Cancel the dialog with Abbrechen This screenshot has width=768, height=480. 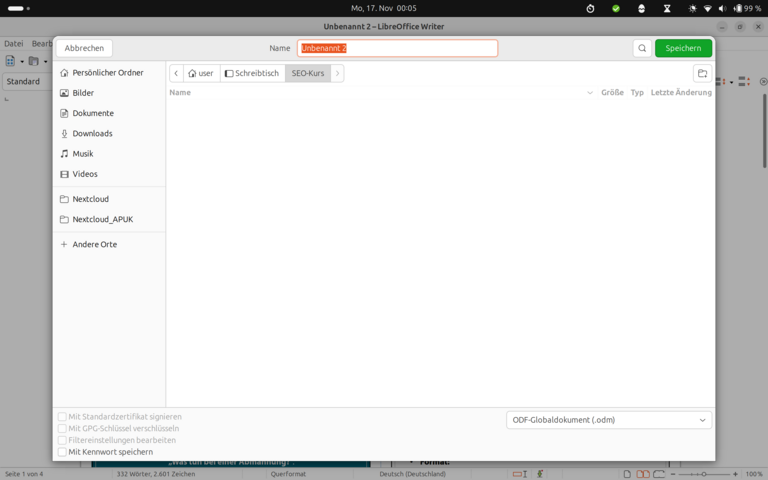coord(84,48)
